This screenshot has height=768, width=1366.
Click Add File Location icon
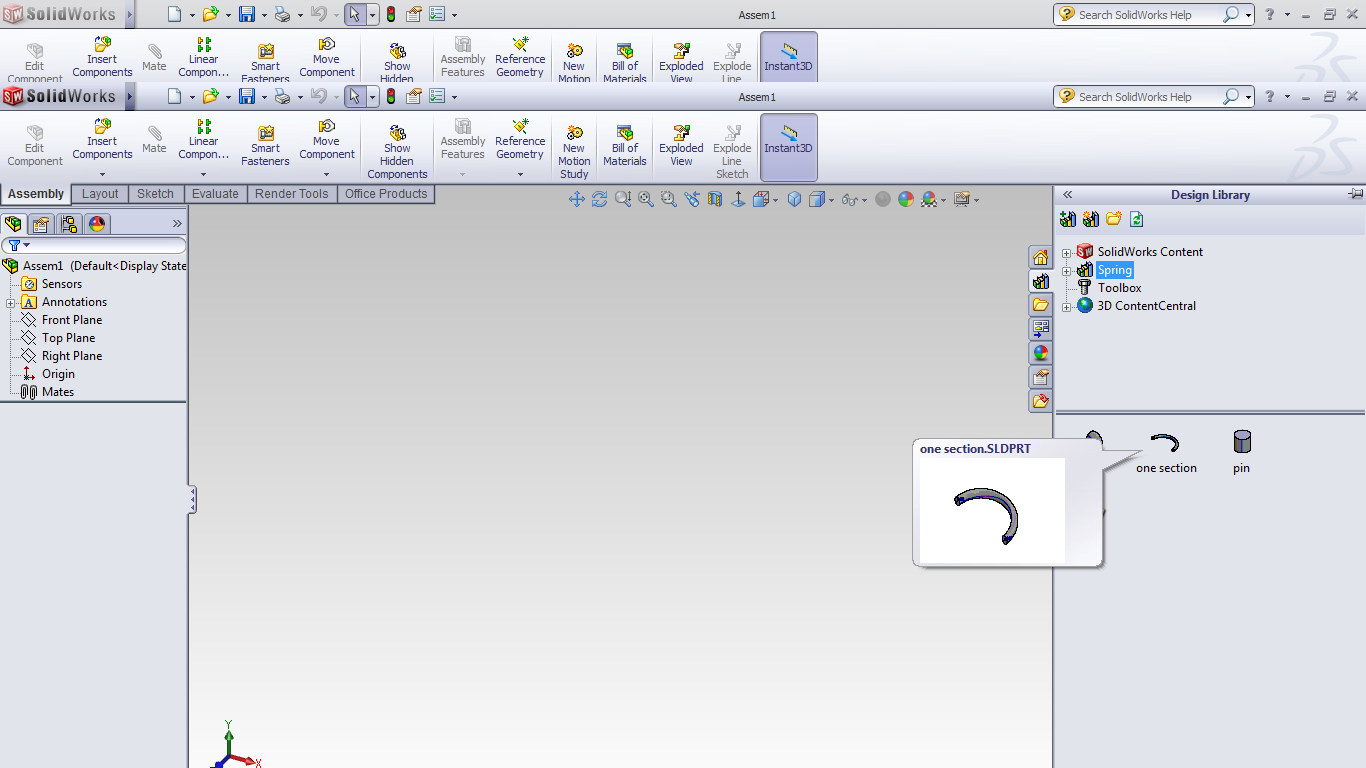[1091, 219]
